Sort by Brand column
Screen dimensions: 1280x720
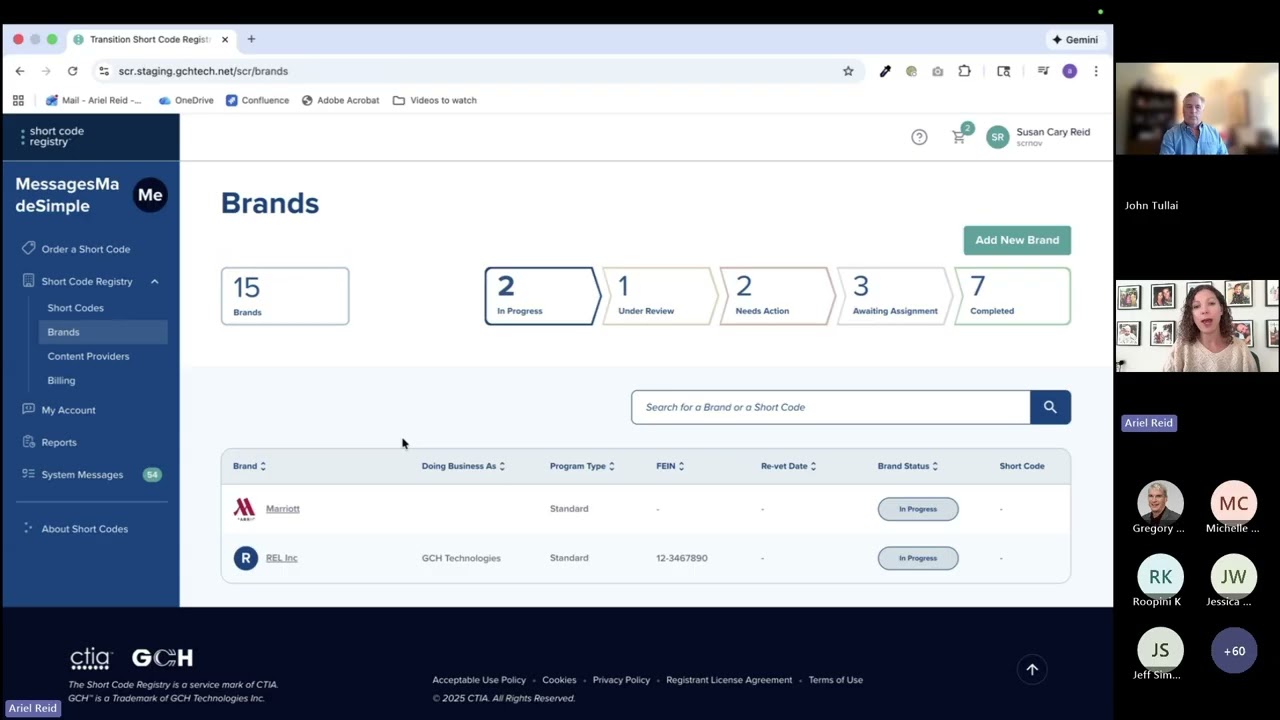[249, 466]
